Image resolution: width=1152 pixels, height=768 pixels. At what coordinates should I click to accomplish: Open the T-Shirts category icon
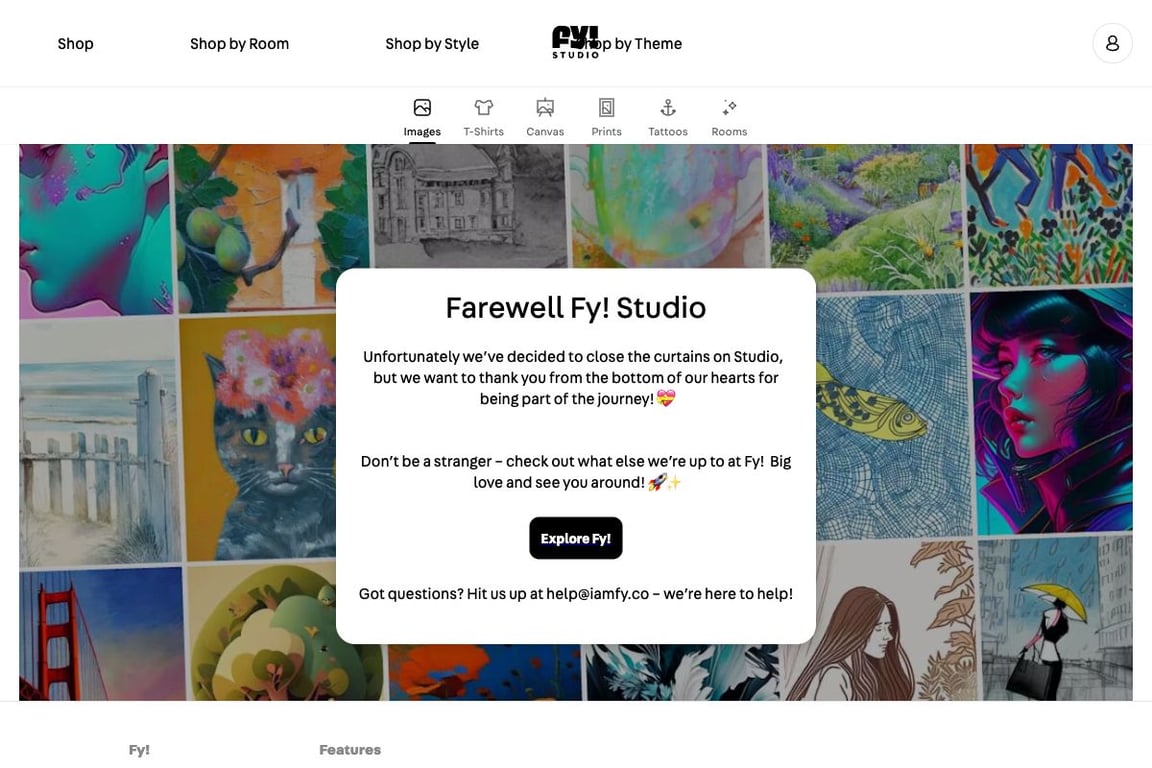(x=483, y=107)
